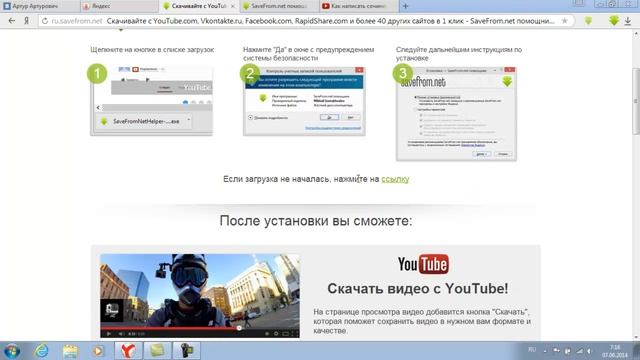Image resolution: width=640 pixels, height=360 pixels.
Task: Switch to the Артур Артурович tab
Action: pyautogui.click(x=39, y=6)
